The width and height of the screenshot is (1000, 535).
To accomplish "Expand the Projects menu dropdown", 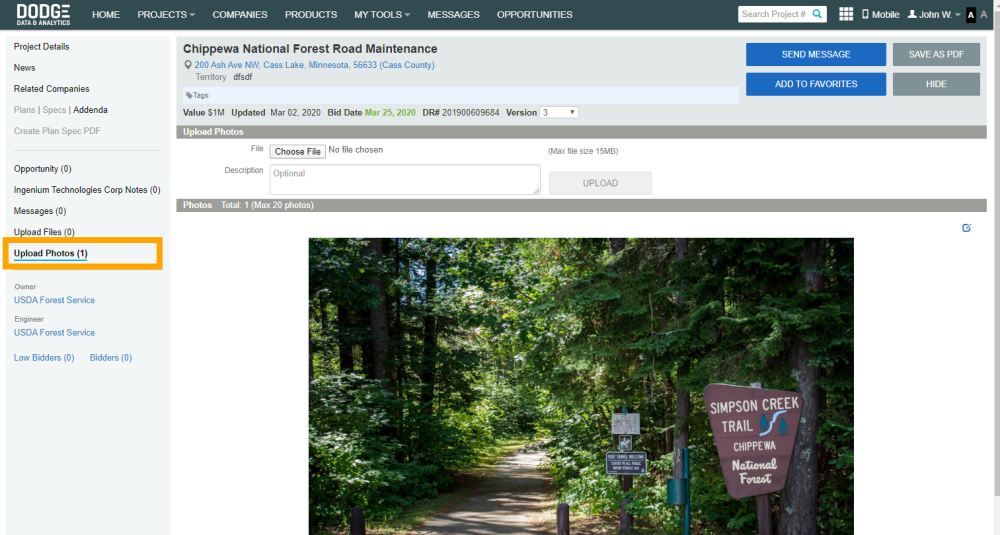I will point(166,14).
